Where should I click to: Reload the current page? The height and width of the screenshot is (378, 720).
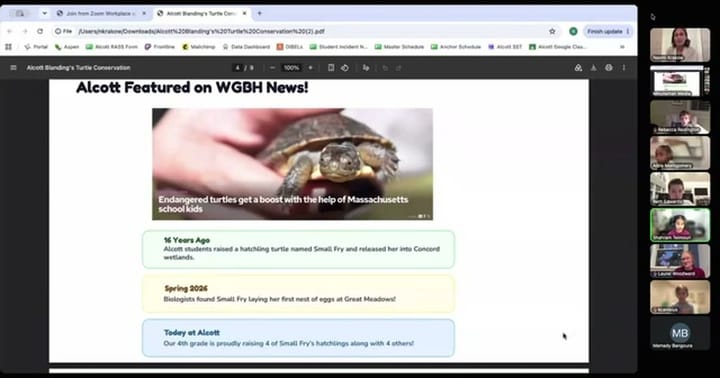pos(40,31)
